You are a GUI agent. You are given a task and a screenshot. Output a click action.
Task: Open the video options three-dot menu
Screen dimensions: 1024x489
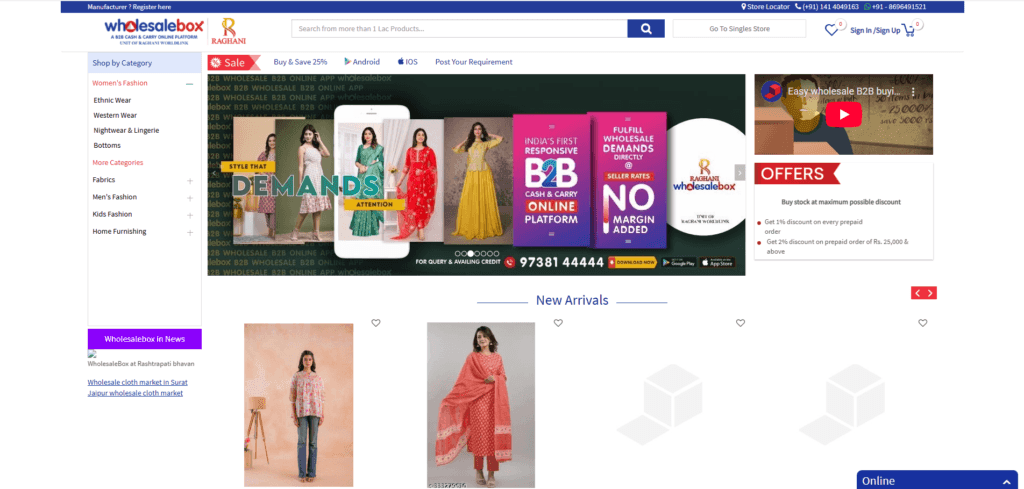point(914,92)
